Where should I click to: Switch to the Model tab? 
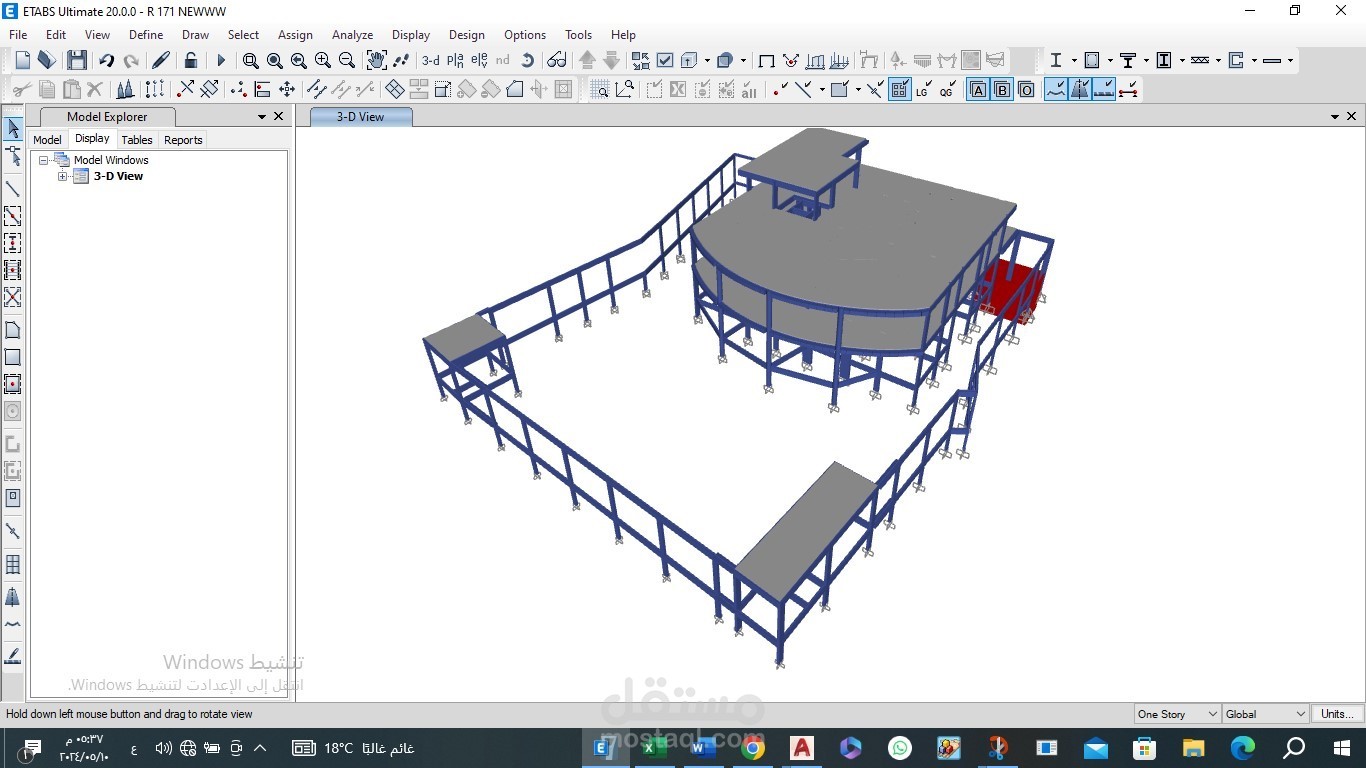click(47, 140)
